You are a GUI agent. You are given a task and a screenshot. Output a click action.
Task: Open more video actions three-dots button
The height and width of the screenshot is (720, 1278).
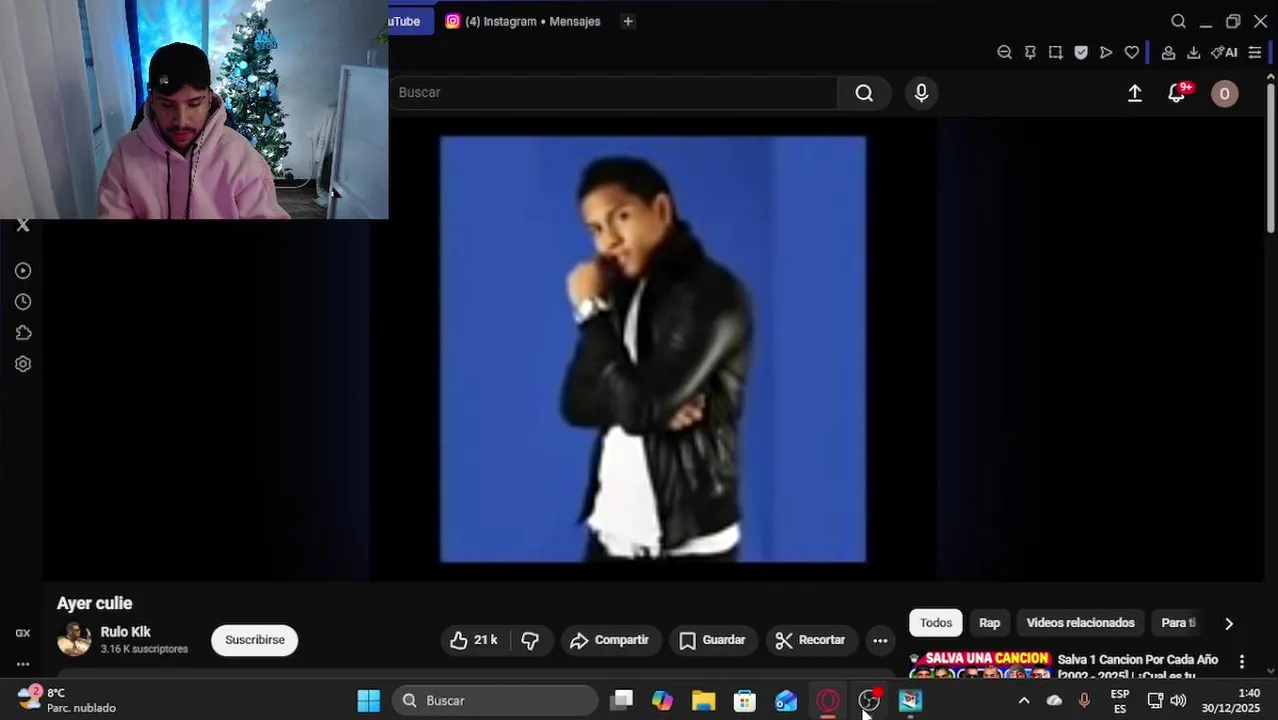point(880,640)
